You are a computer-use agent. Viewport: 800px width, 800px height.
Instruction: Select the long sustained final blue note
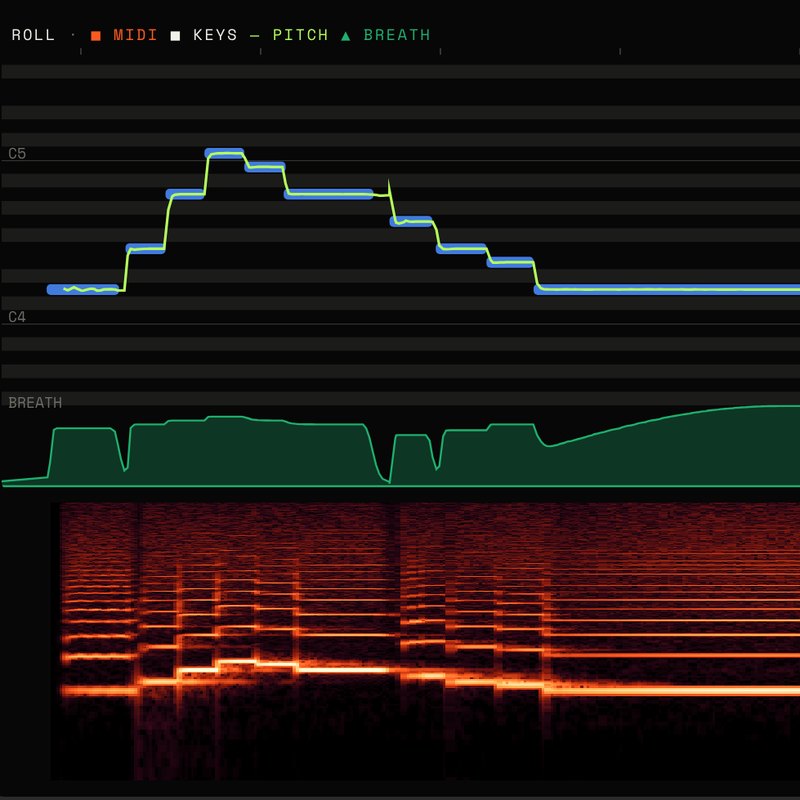(667, 289)
